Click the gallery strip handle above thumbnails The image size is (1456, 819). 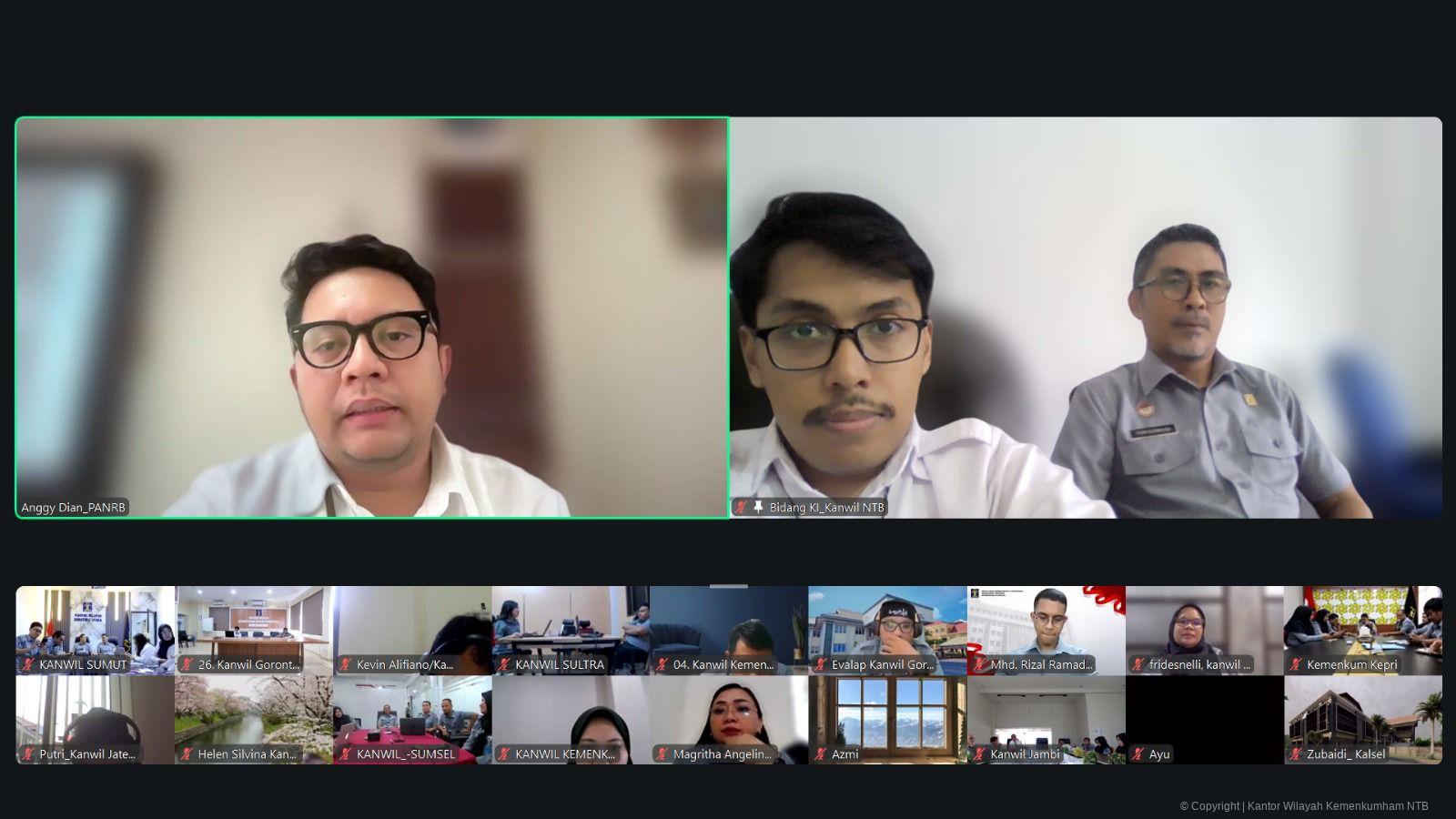coord(728,586)
